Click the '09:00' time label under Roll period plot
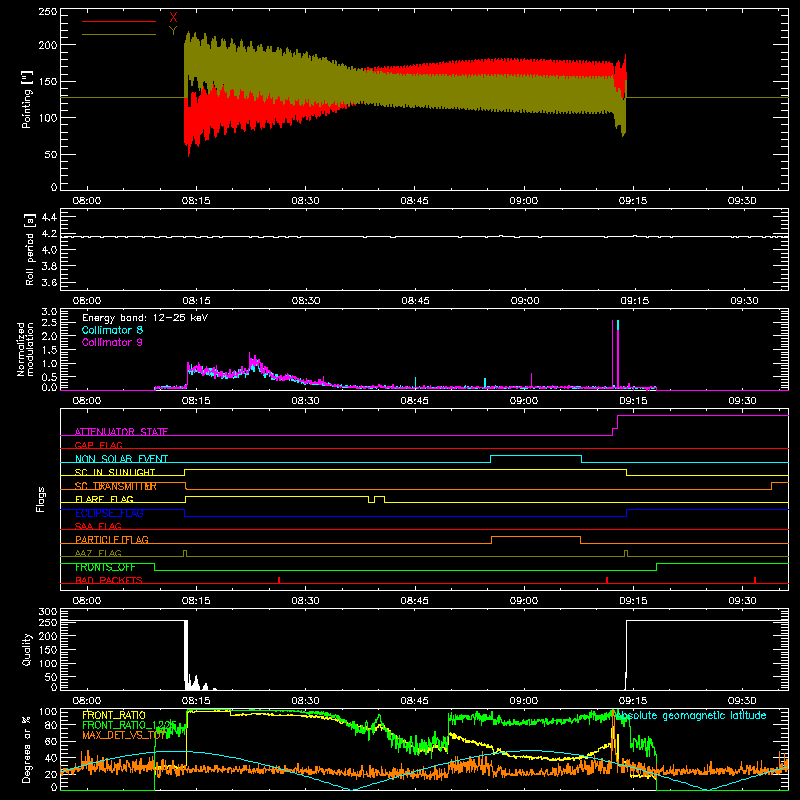This screenshot has height=800, width=800. pos(524,301)
